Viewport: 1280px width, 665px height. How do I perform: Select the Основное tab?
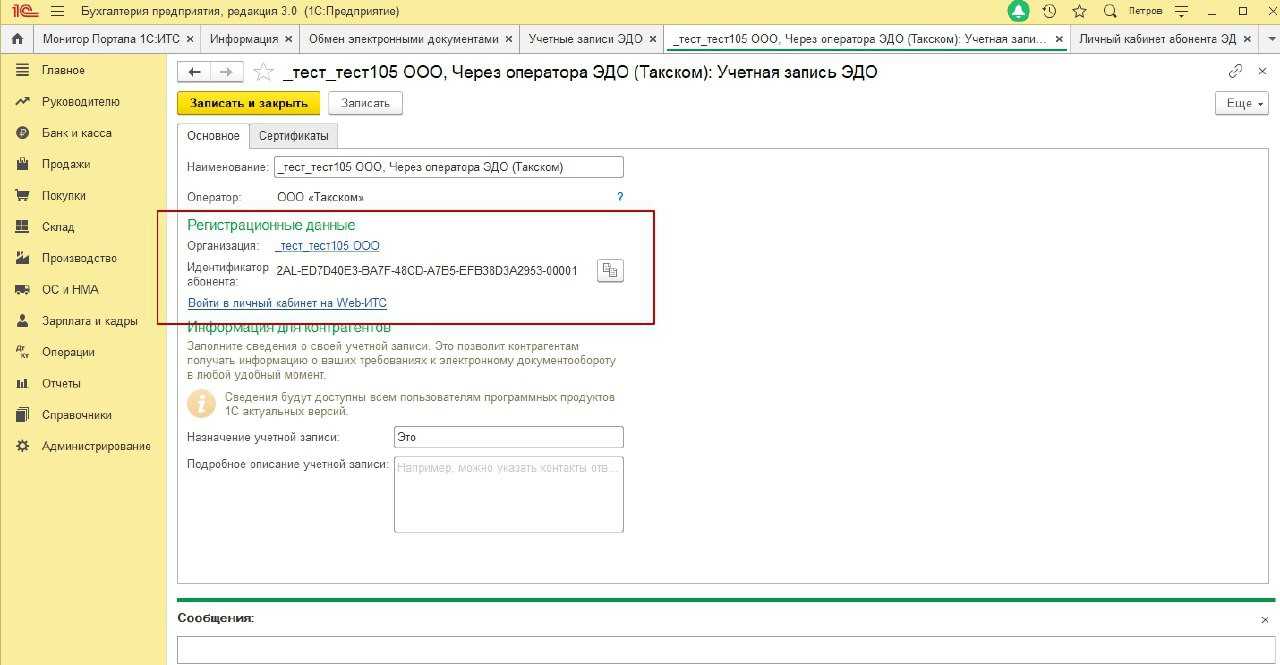(213, 136)
